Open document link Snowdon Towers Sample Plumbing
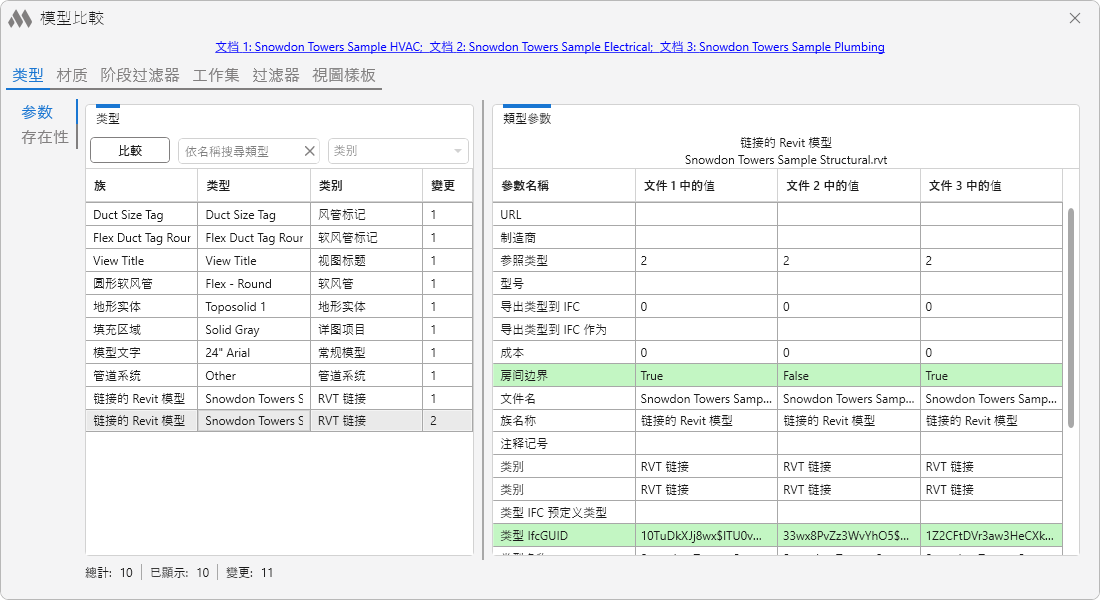 pyautogui.click(x=772, y=47)
